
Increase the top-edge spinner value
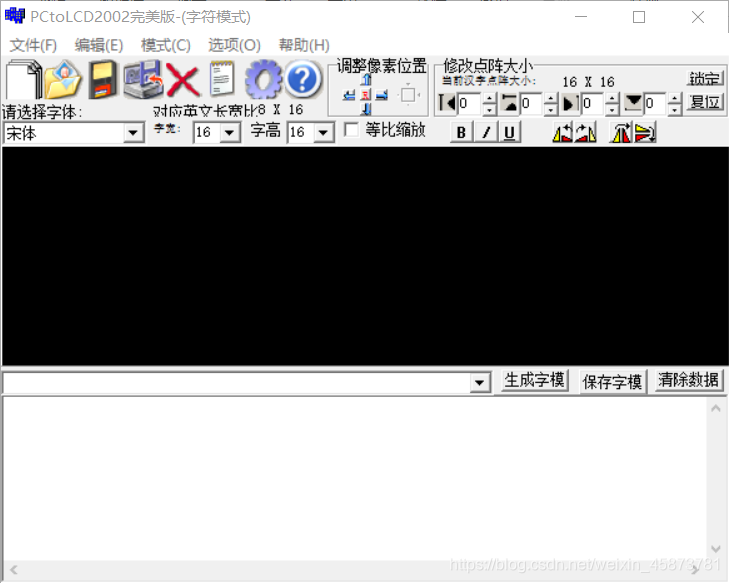551,98
